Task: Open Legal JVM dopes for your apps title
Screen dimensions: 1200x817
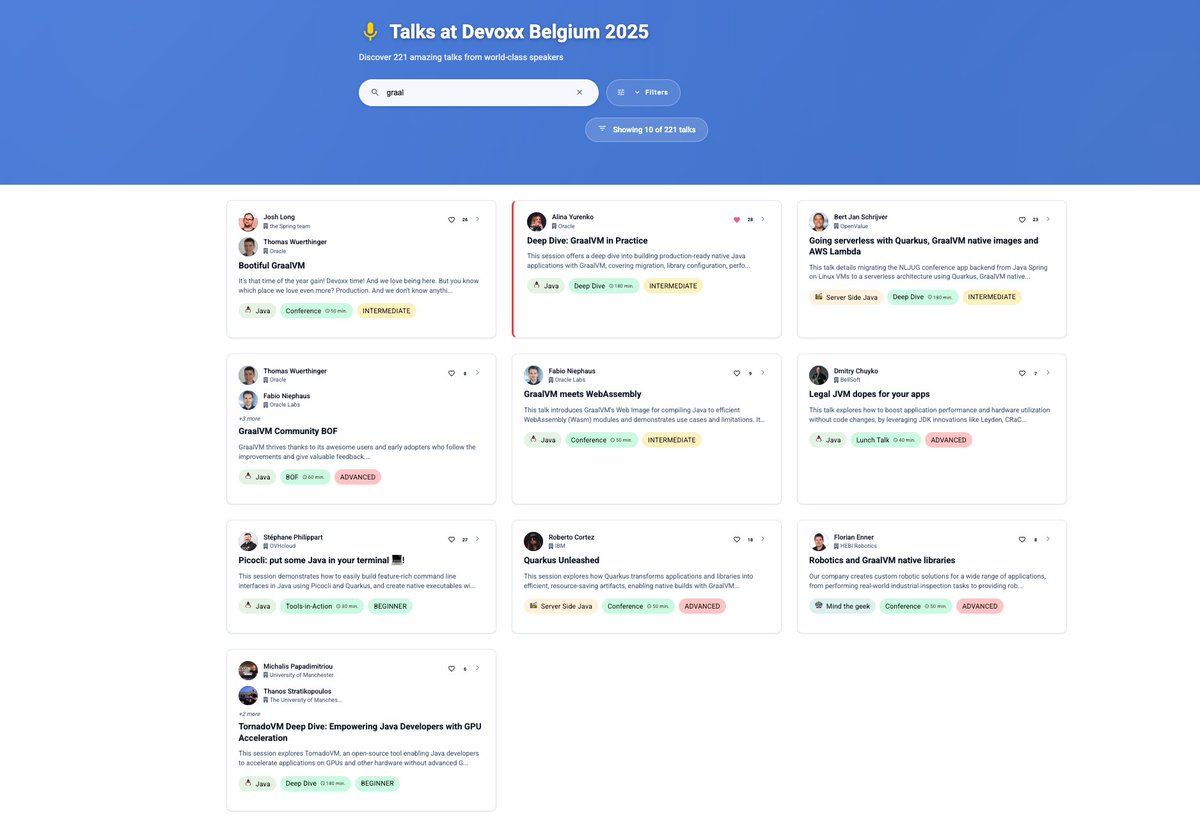Action: (x=869, y=394)
